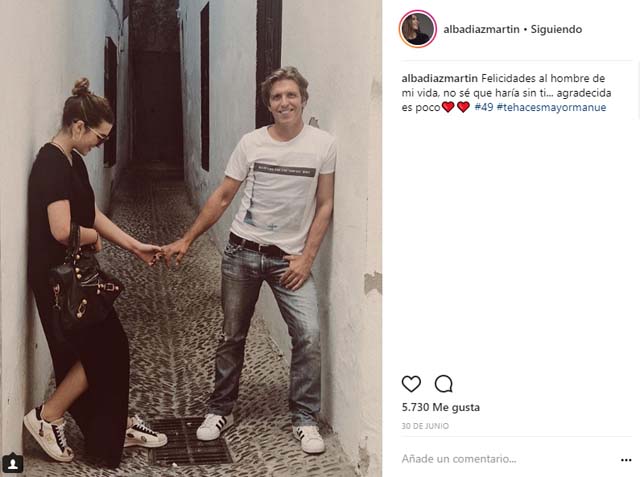The height and width of the screenshot is (477, 640).
Task: Focus the Añade un comentario field
Action: coord(508,459)
